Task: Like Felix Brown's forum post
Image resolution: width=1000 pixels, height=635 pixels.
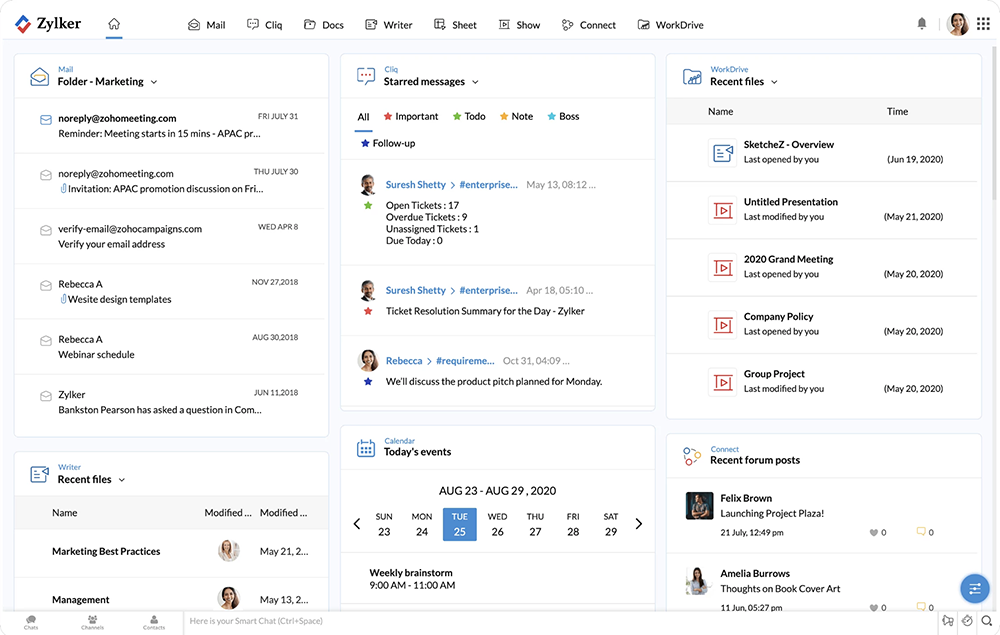Action: 874,532
